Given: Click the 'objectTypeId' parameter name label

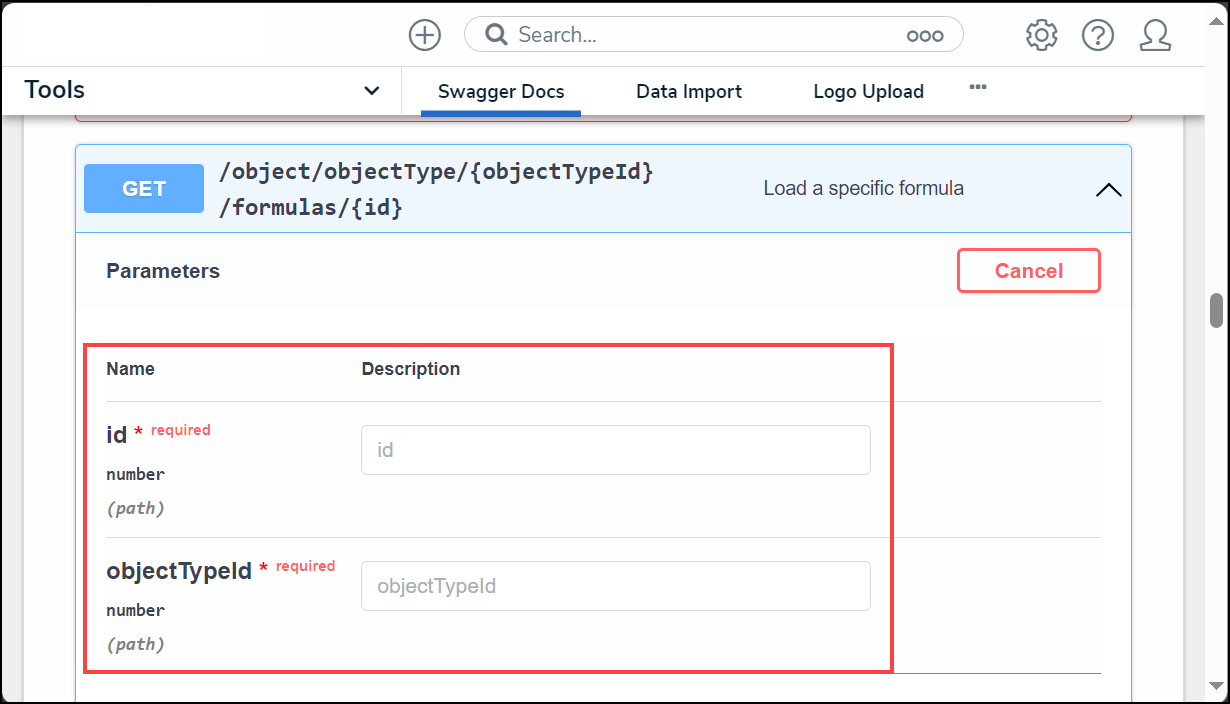Looking at the screenshot, I should pos(179,572).
